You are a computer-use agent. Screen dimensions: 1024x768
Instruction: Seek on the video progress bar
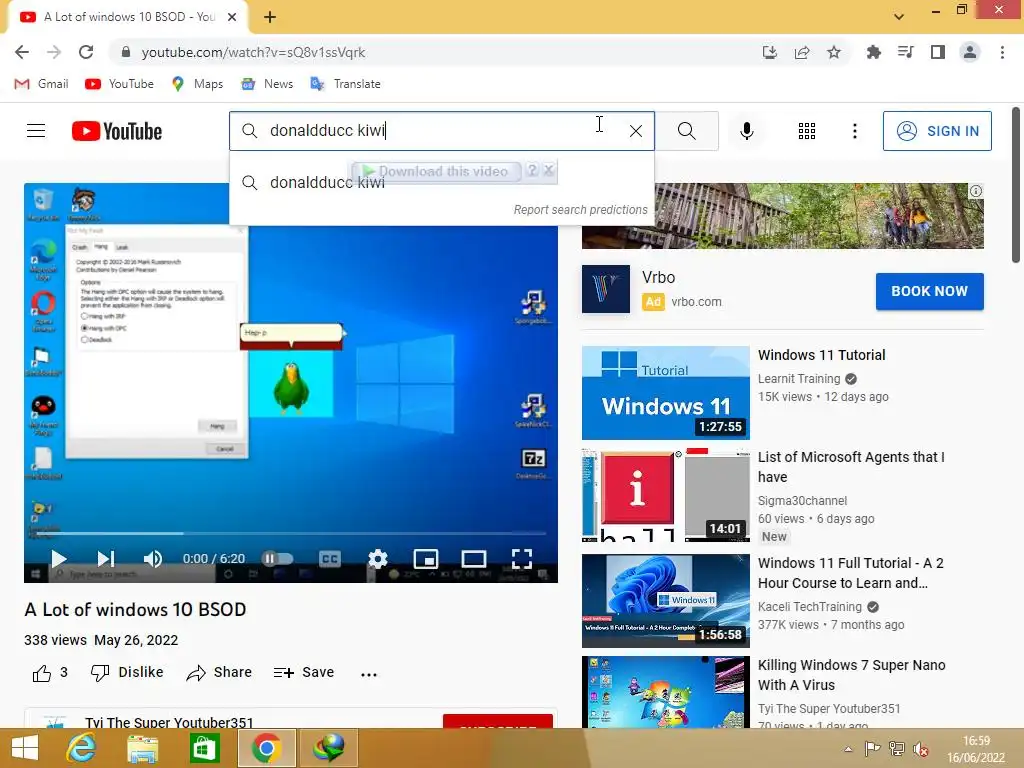point(291,534)
